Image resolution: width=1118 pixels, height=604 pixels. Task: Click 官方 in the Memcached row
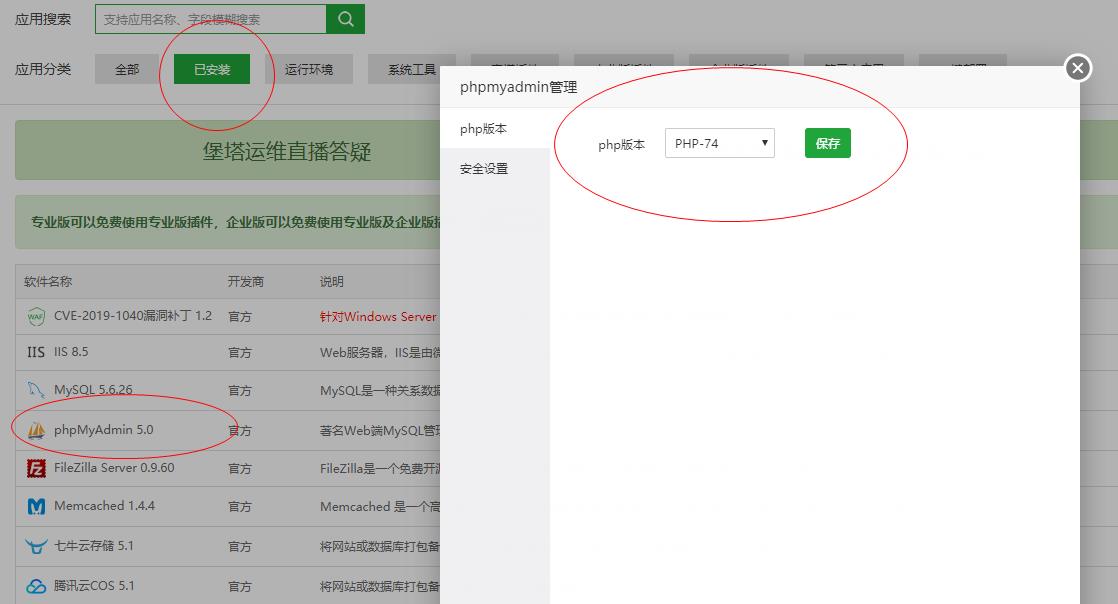[240, 506]
